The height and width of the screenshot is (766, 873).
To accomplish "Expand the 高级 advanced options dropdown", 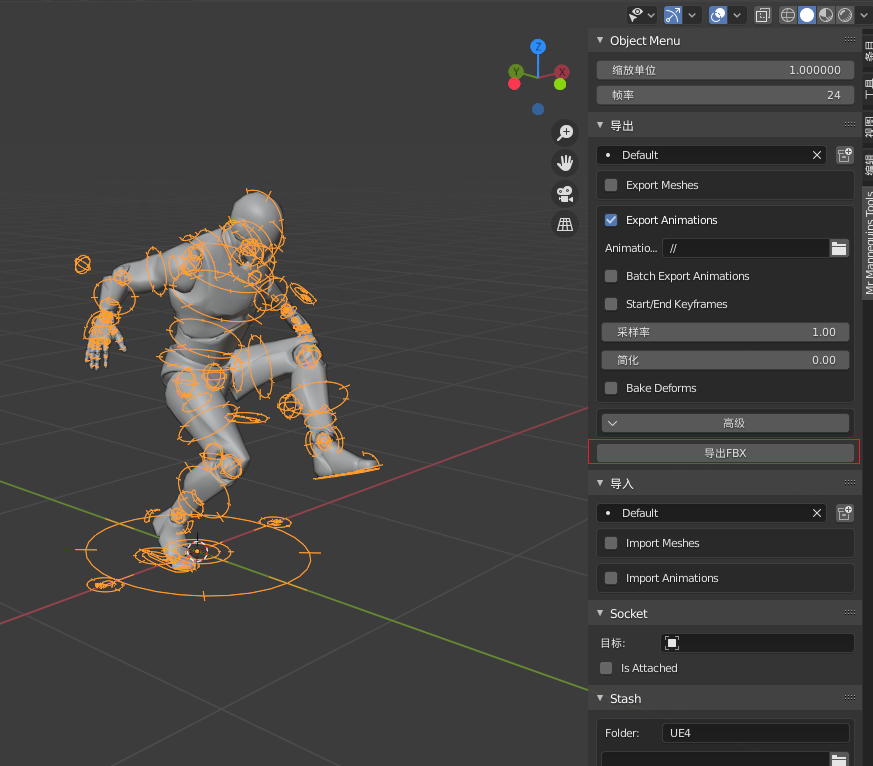I will pos(725,423).
